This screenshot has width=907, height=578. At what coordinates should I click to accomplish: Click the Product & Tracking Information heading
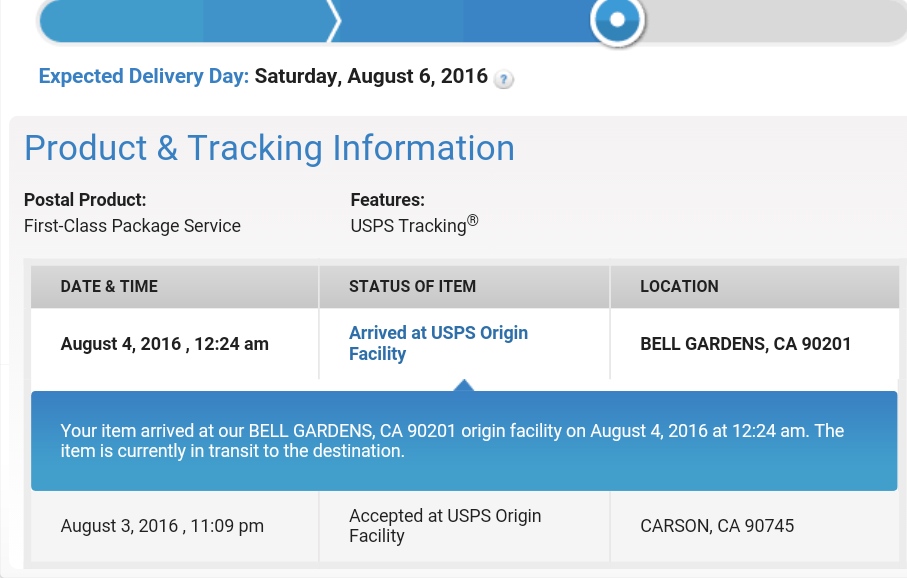[x=270, y=148]
